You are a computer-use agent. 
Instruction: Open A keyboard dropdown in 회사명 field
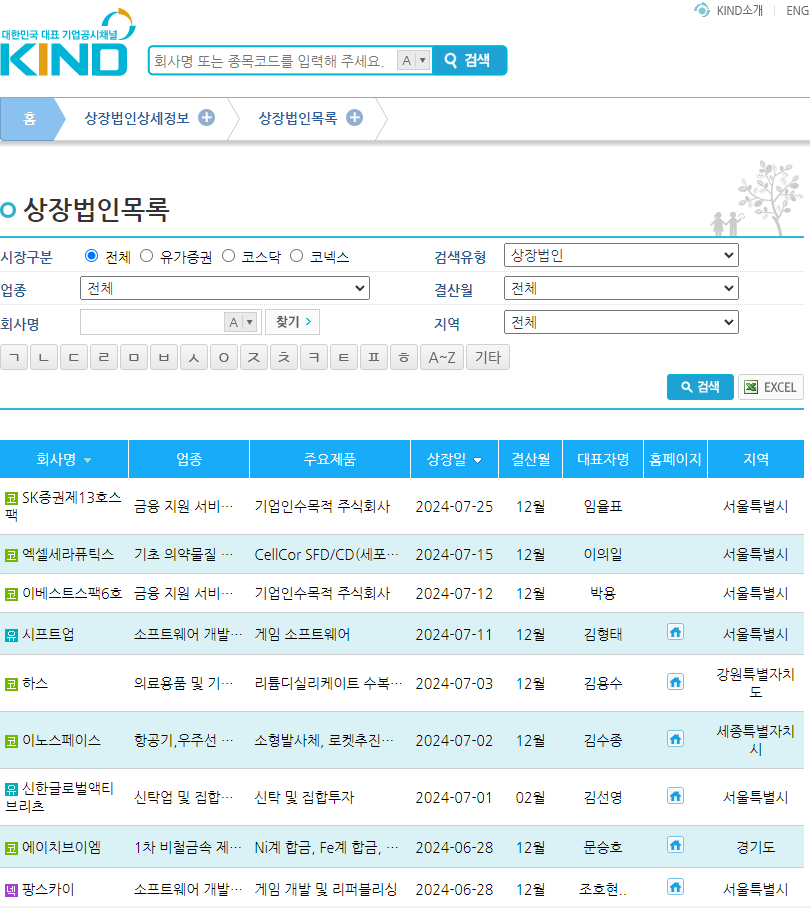click(241, 322)
